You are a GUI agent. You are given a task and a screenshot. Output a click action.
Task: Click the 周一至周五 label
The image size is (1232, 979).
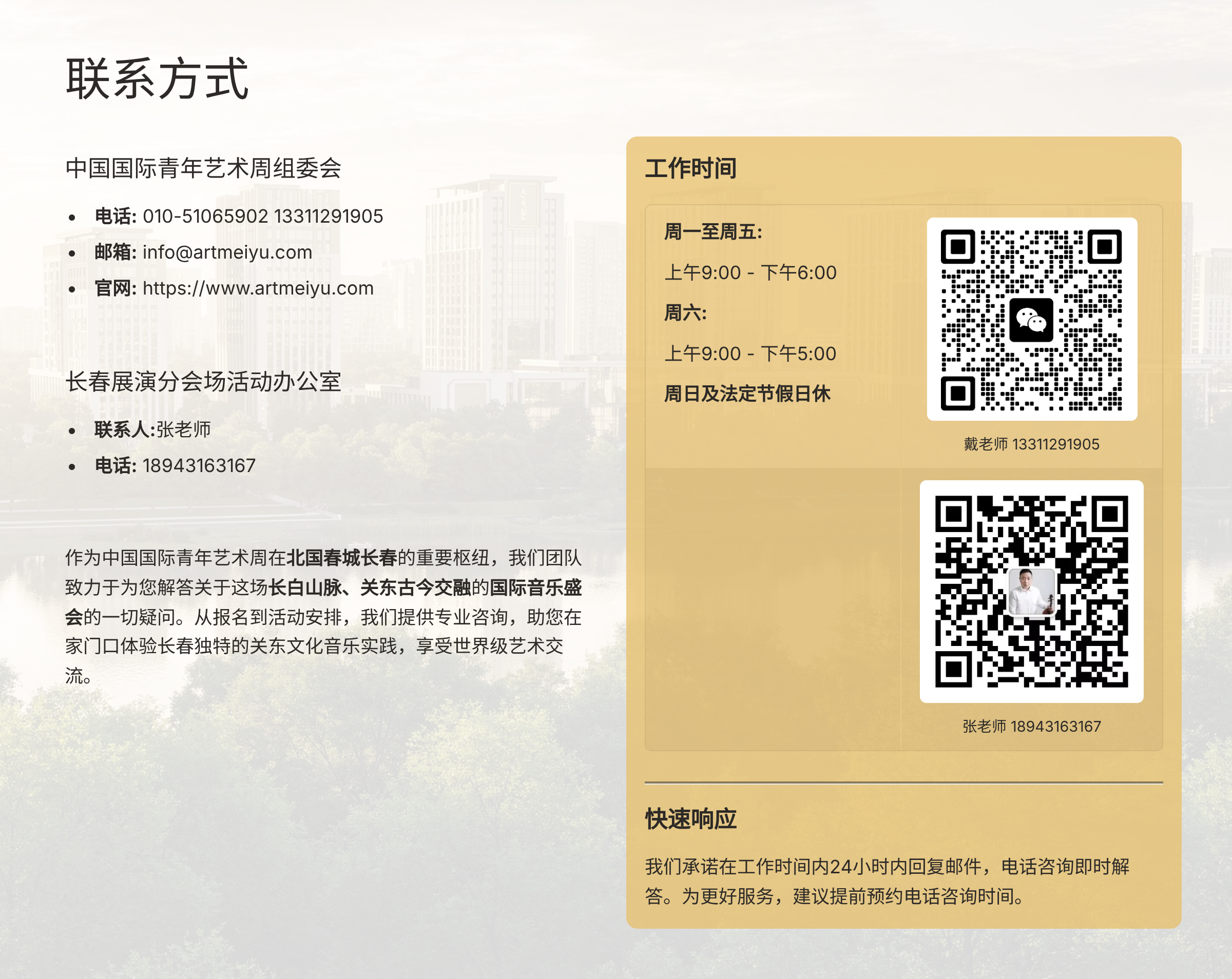click(x=713, y=232)
